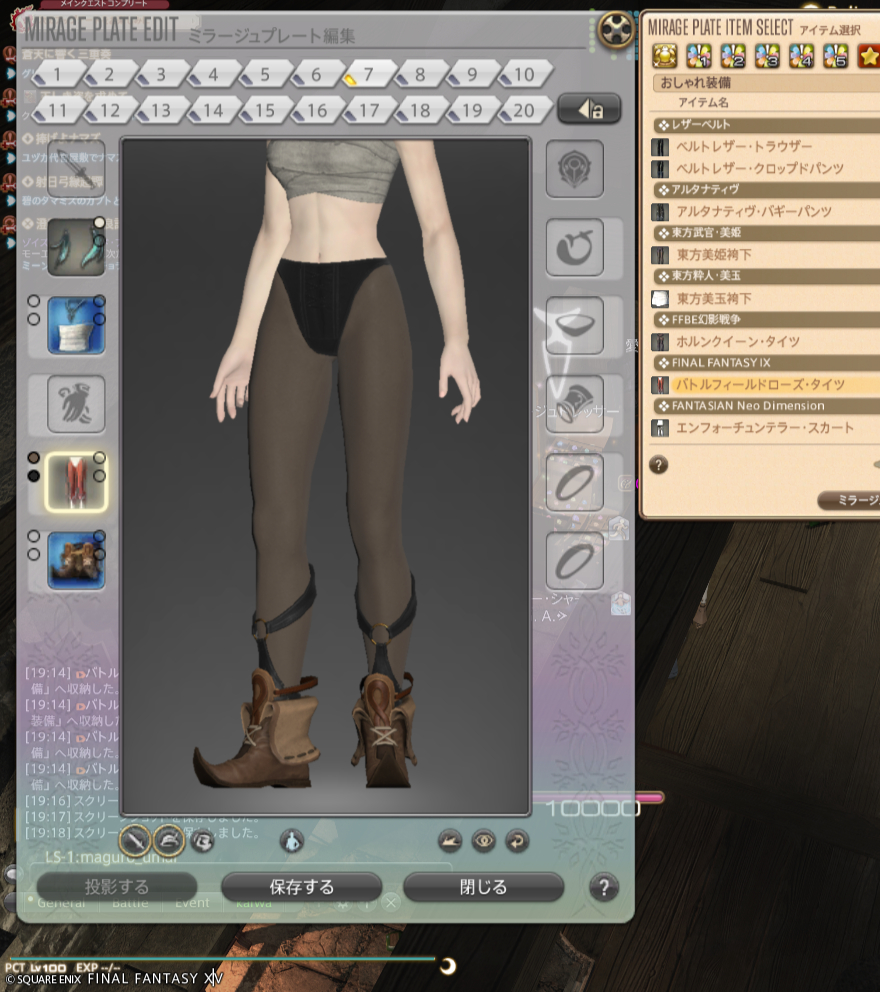Pick the empty earrings slot
Viewport: 880px width, 992px height.
point(574,169)
